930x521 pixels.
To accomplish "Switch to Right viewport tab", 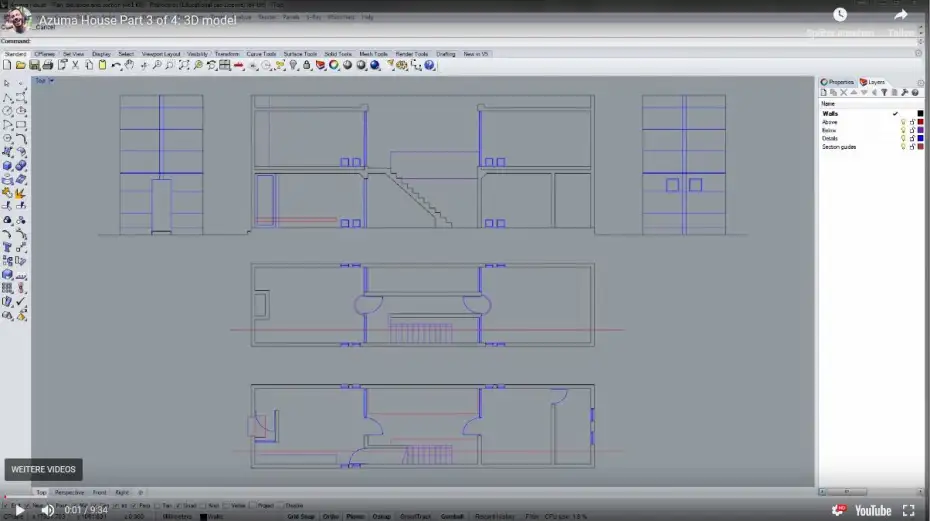I will click(122, 493).
